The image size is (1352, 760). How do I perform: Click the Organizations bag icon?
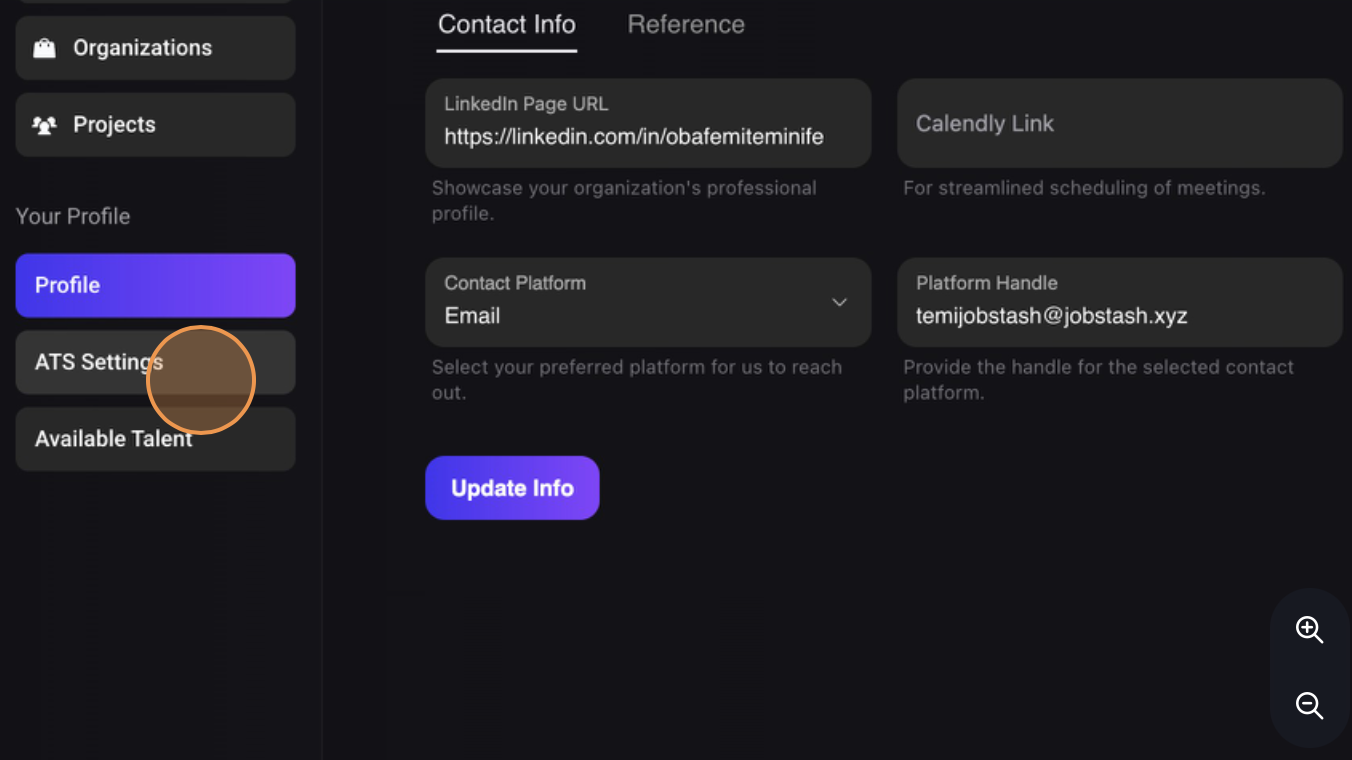pos(44,48)
